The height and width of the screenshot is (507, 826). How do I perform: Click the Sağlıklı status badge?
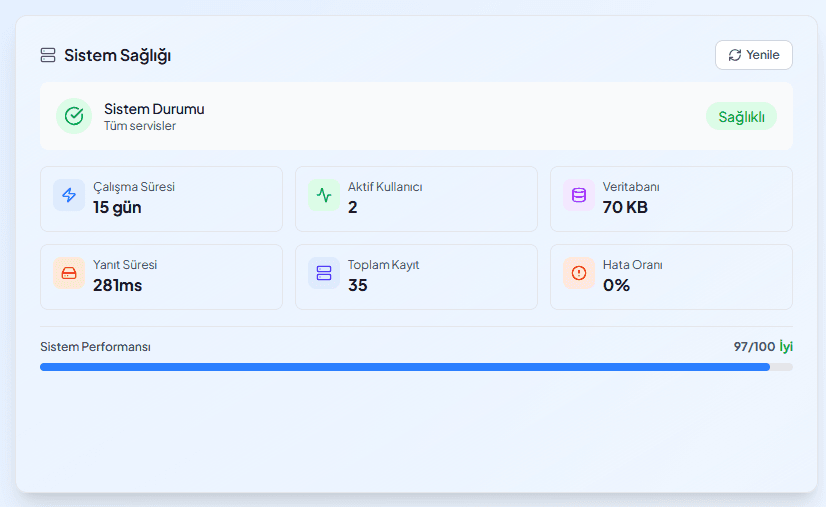741,117
